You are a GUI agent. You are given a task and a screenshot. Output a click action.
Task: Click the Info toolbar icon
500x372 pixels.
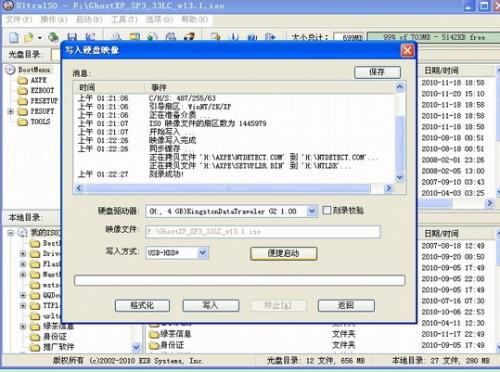pyautogui.click(x=235, y=37)
